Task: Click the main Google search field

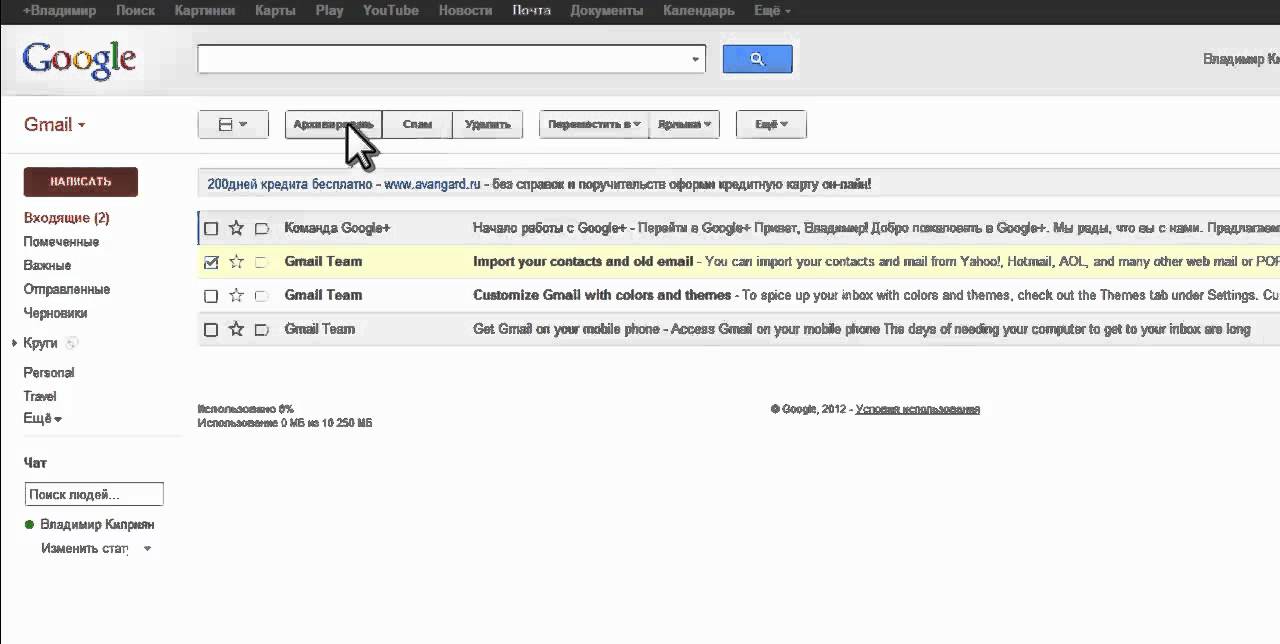Action: coord(444,59)
